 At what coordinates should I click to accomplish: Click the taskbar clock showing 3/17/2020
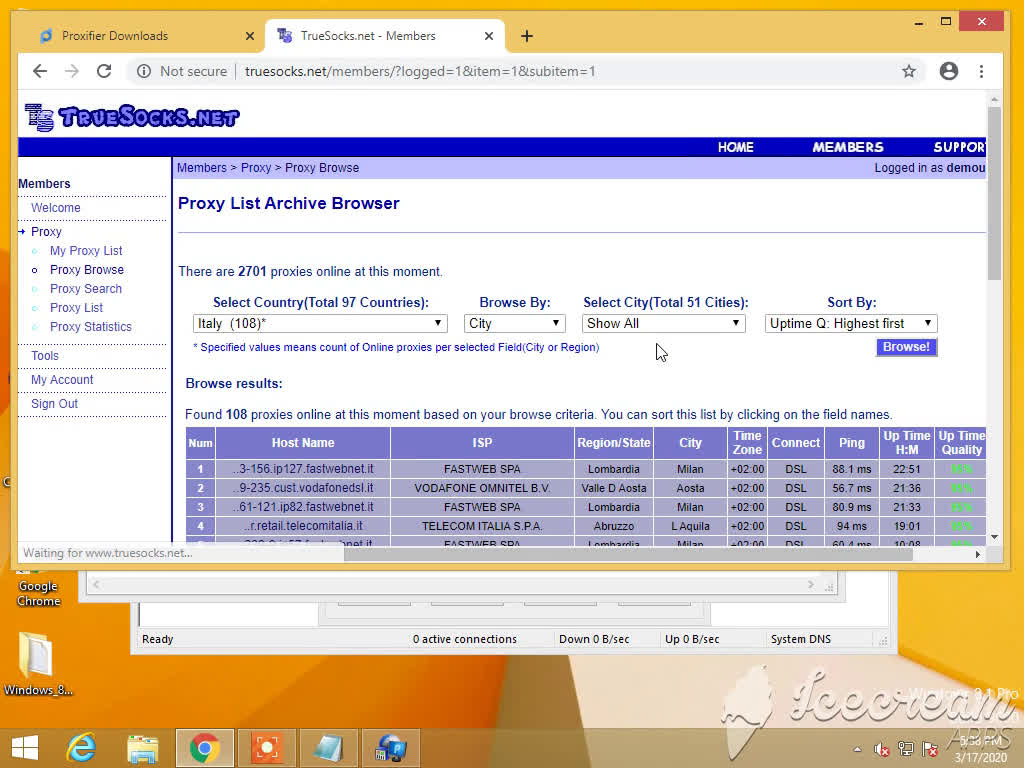tap(980, 749)
